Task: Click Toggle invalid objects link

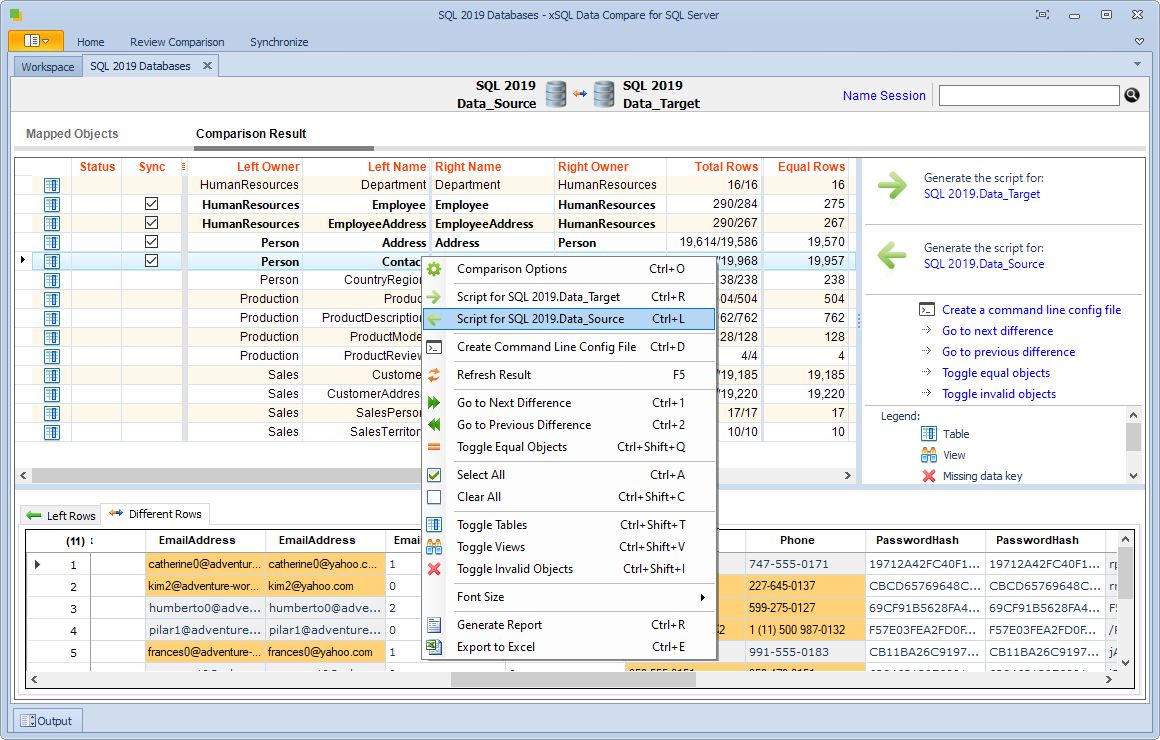Action: pyautogui.click(x=999, y=394)
